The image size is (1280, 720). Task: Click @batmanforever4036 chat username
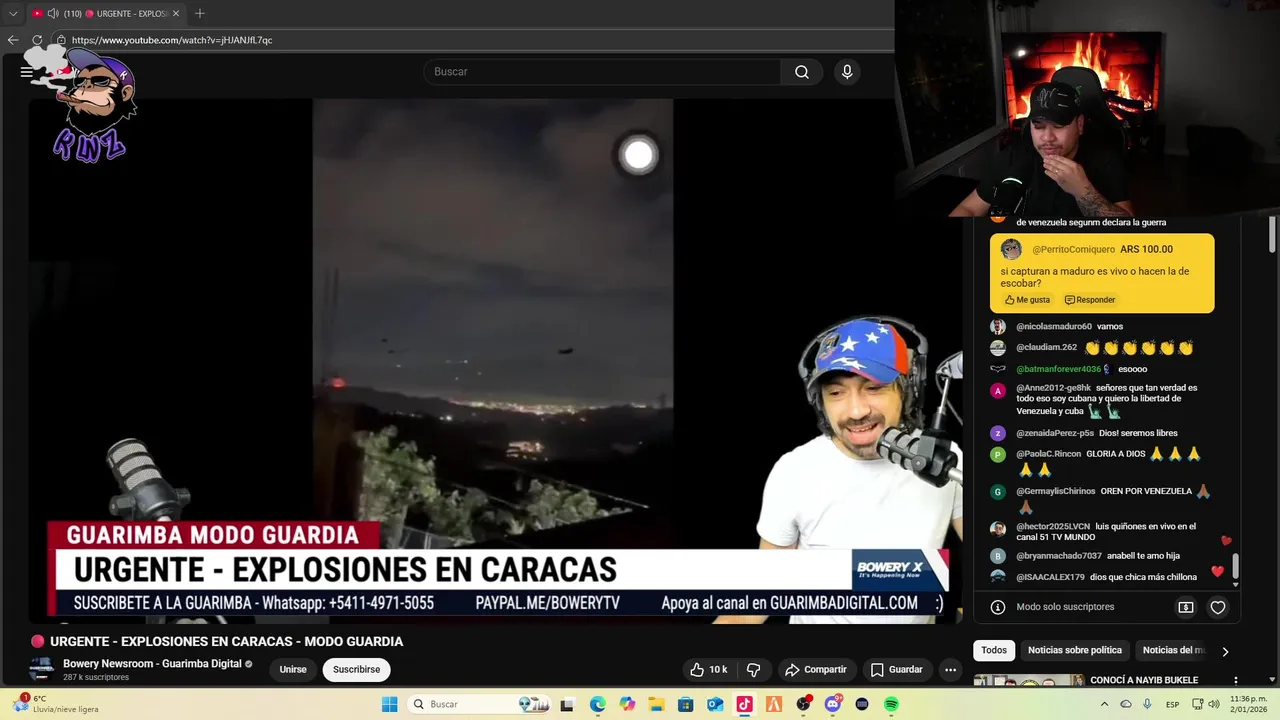(x=1058, y=369)
